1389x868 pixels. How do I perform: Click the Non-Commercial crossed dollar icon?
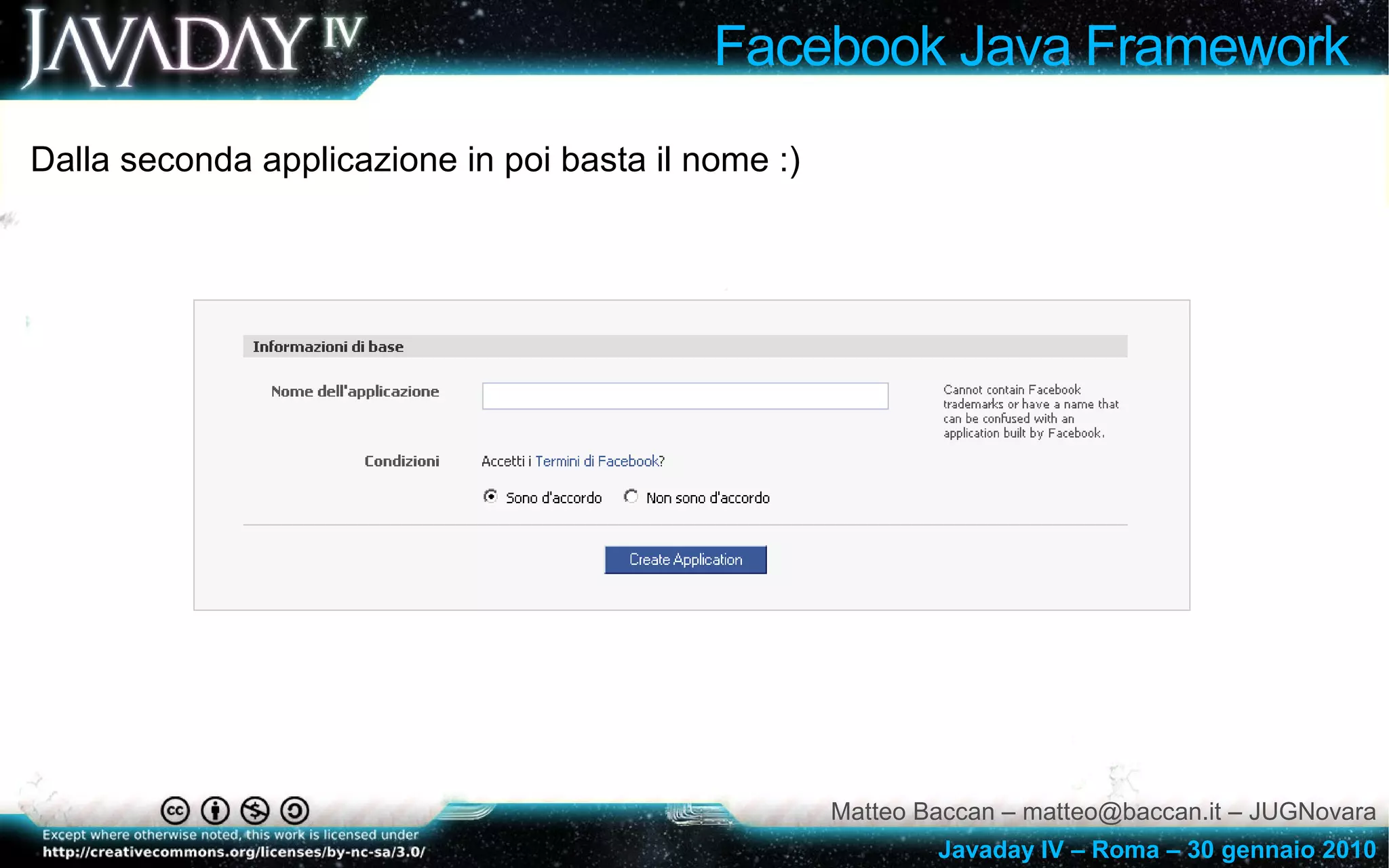[255, 810]
